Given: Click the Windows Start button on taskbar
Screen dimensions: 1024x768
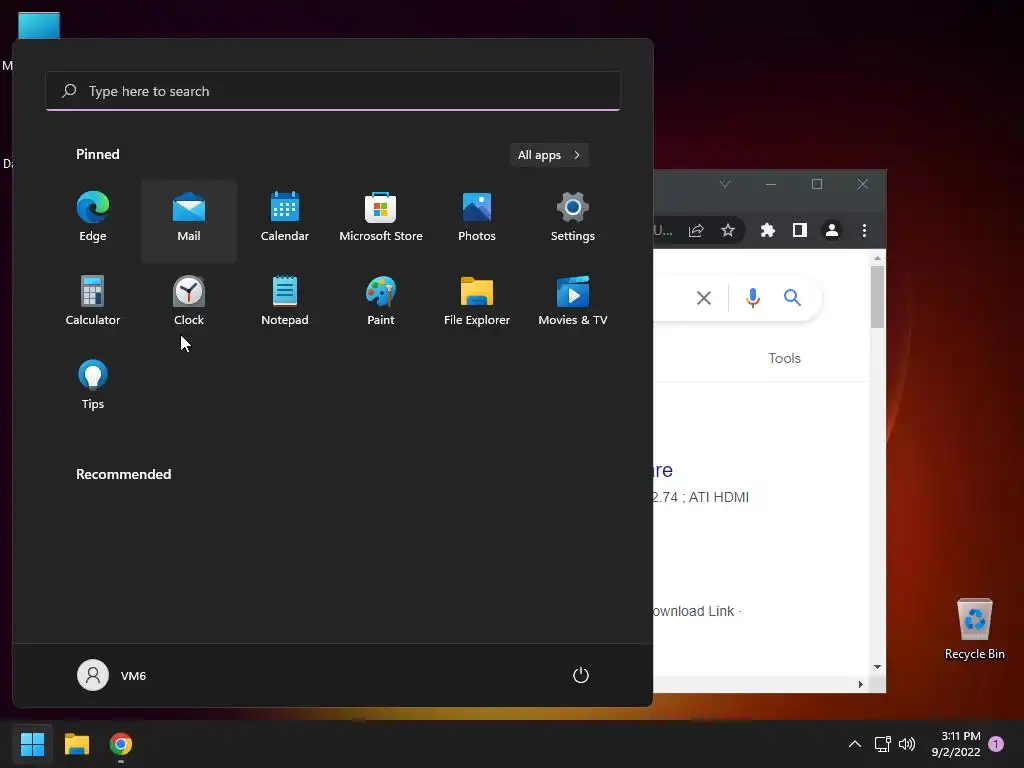Looking at the screenshot, I should [32, 744].
